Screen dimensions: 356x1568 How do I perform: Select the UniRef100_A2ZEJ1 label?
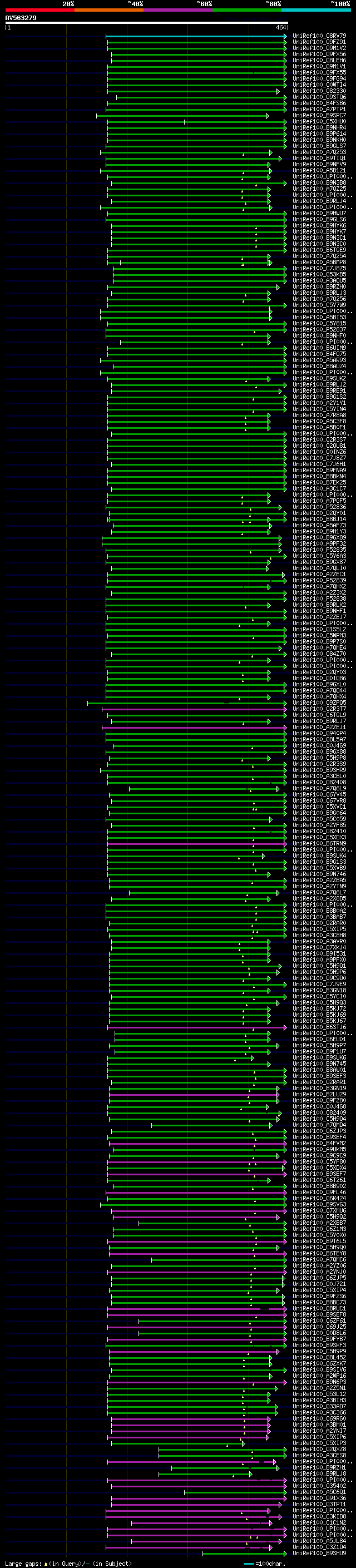click(x=319, y=728)
